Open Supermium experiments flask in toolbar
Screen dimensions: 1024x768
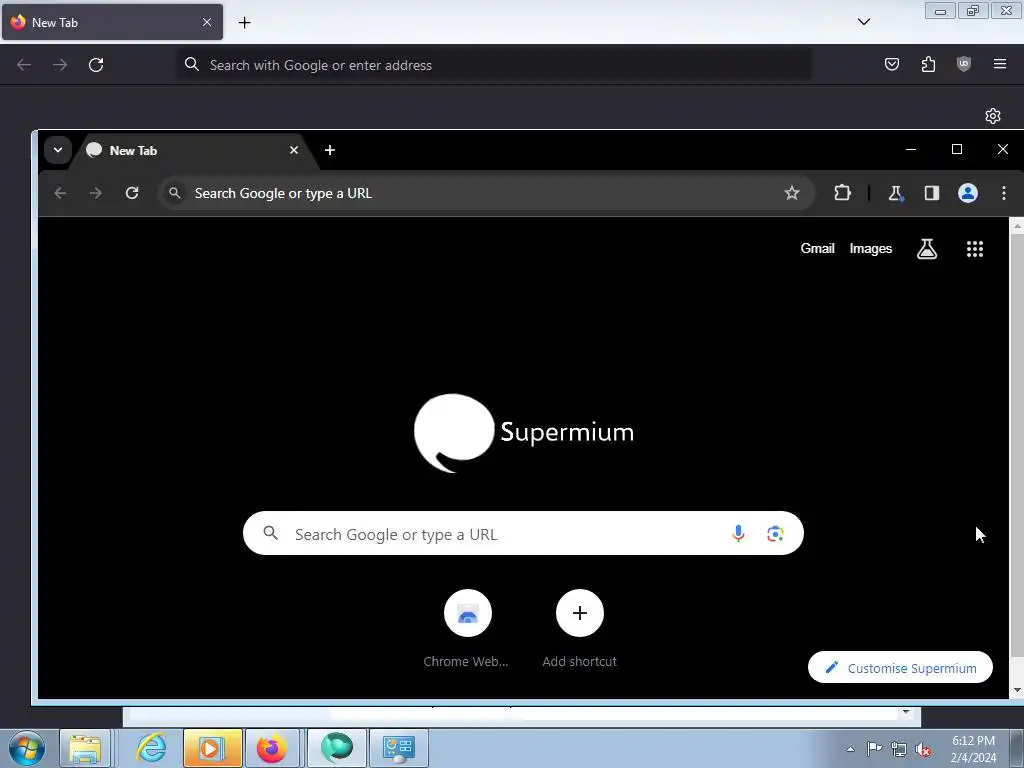895,193
